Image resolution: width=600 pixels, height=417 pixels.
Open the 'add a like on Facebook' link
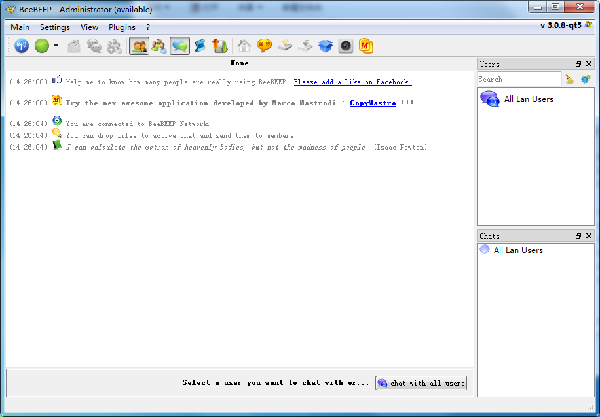[352, 80]
